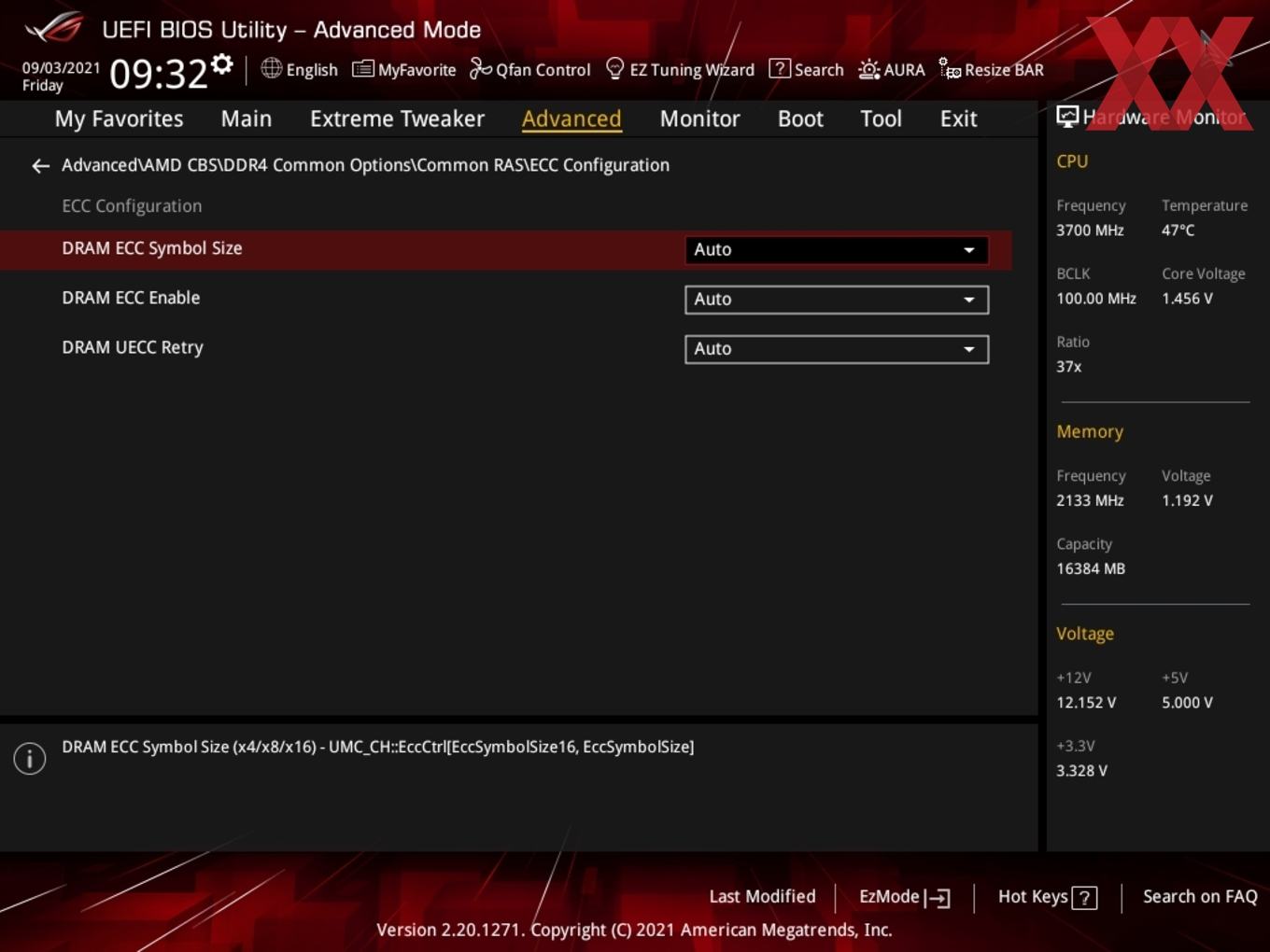Click the Search question mark icon

click(779, 68)
